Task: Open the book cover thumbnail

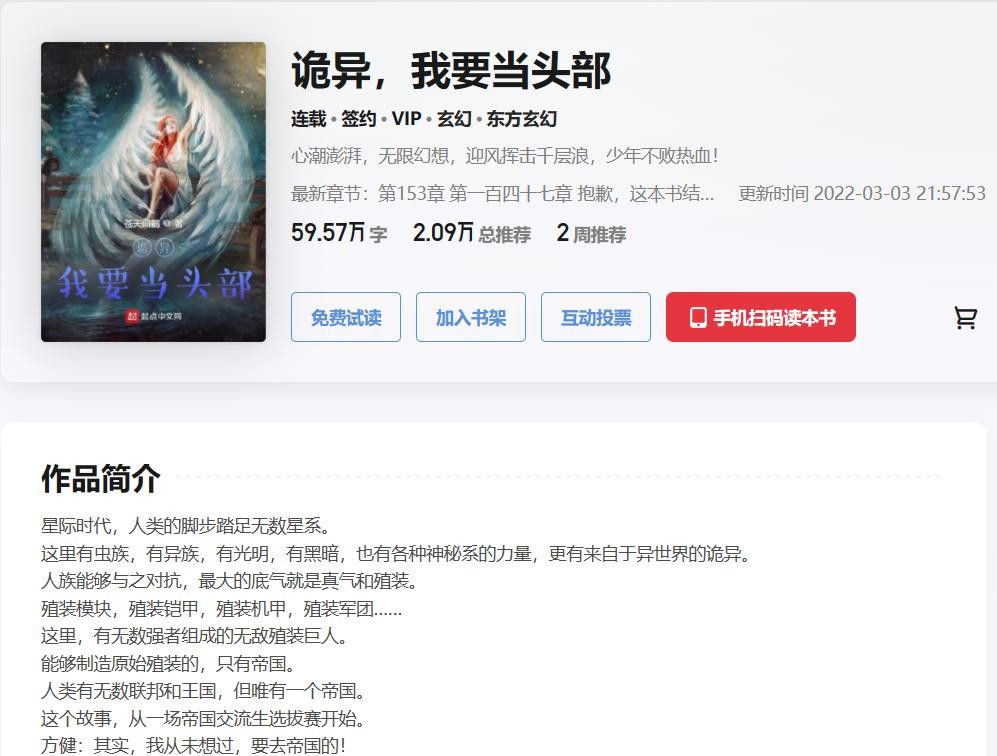Action: 153,192
